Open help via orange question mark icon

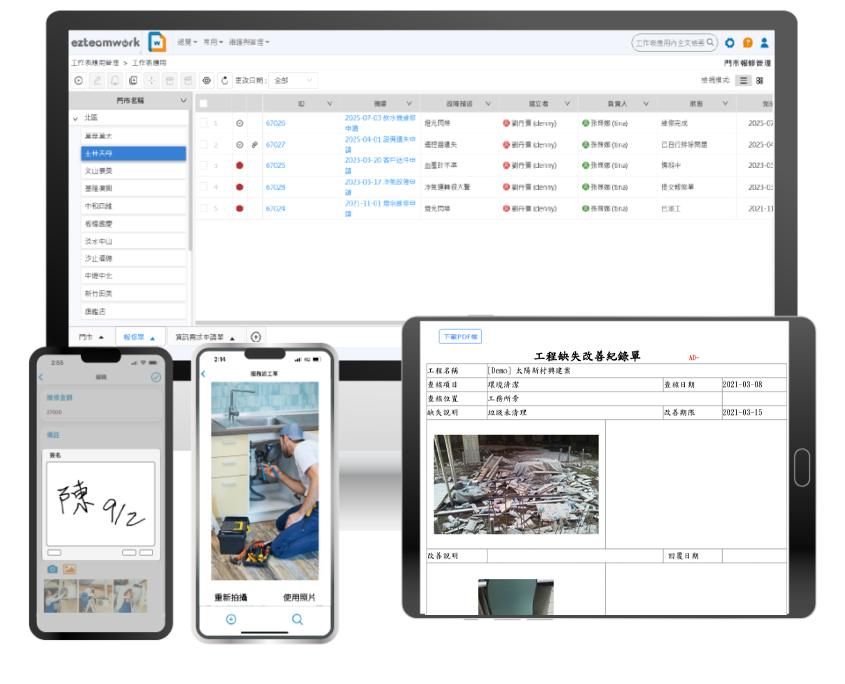click(747, 43)
